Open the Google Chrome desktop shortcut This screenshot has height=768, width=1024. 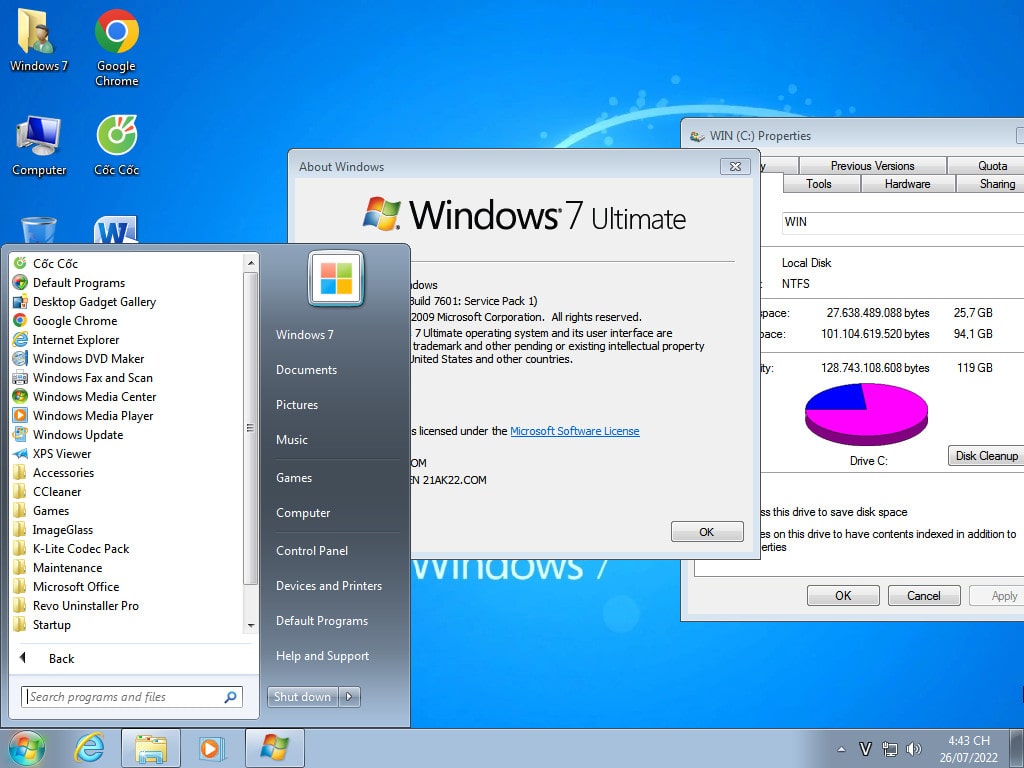tap(116, 47)
